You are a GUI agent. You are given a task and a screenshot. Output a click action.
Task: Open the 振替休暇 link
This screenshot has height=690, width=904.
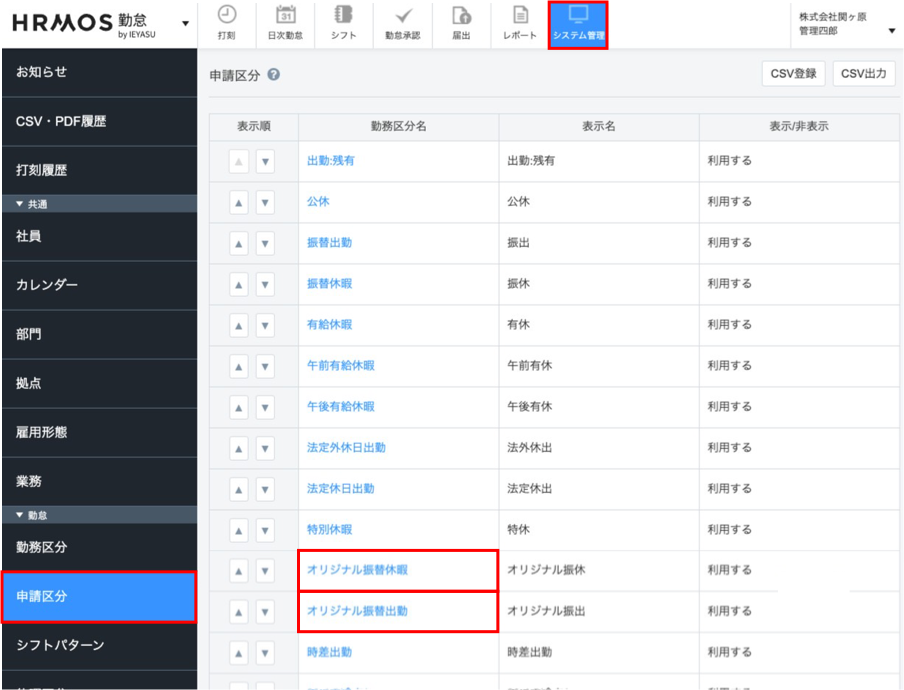[329, 284]
